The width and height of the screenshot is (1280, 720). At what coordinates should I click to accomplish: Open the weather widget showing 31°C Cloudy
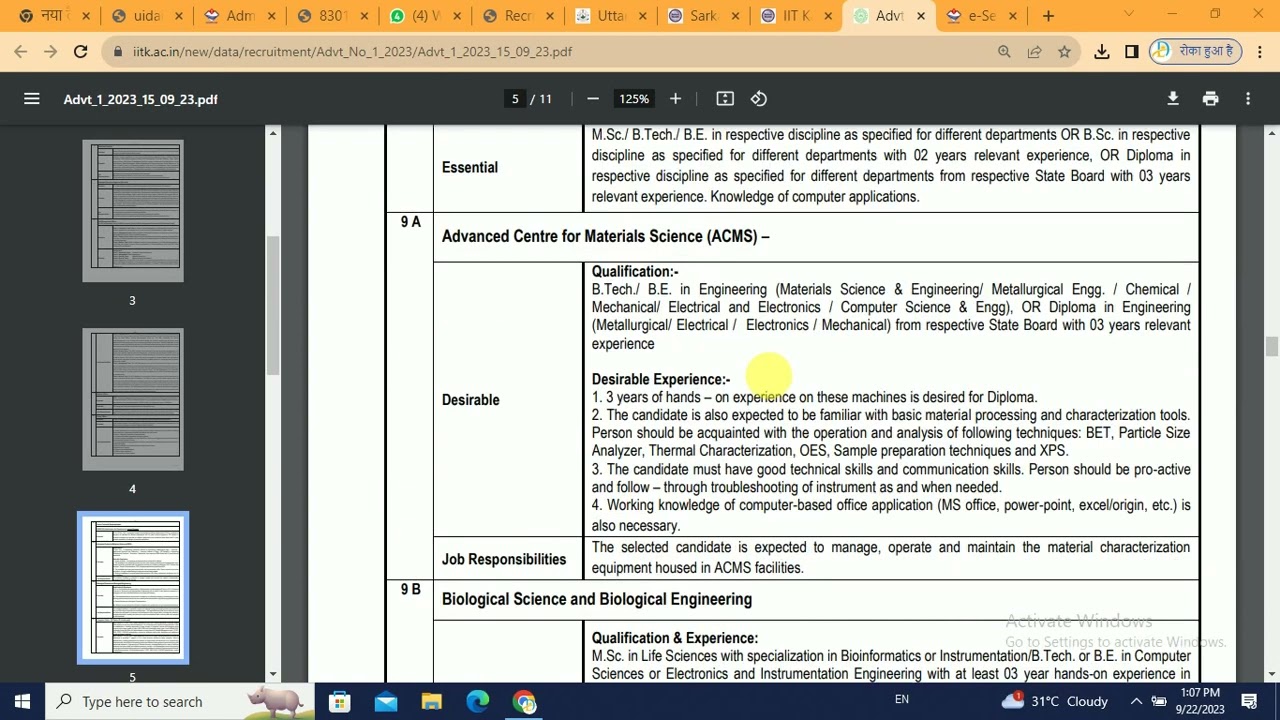click(x=1056, y=702)
